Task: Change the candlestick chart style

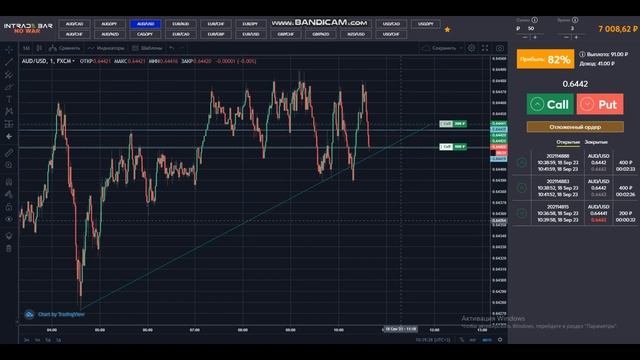Action: [x=39, y=48]
